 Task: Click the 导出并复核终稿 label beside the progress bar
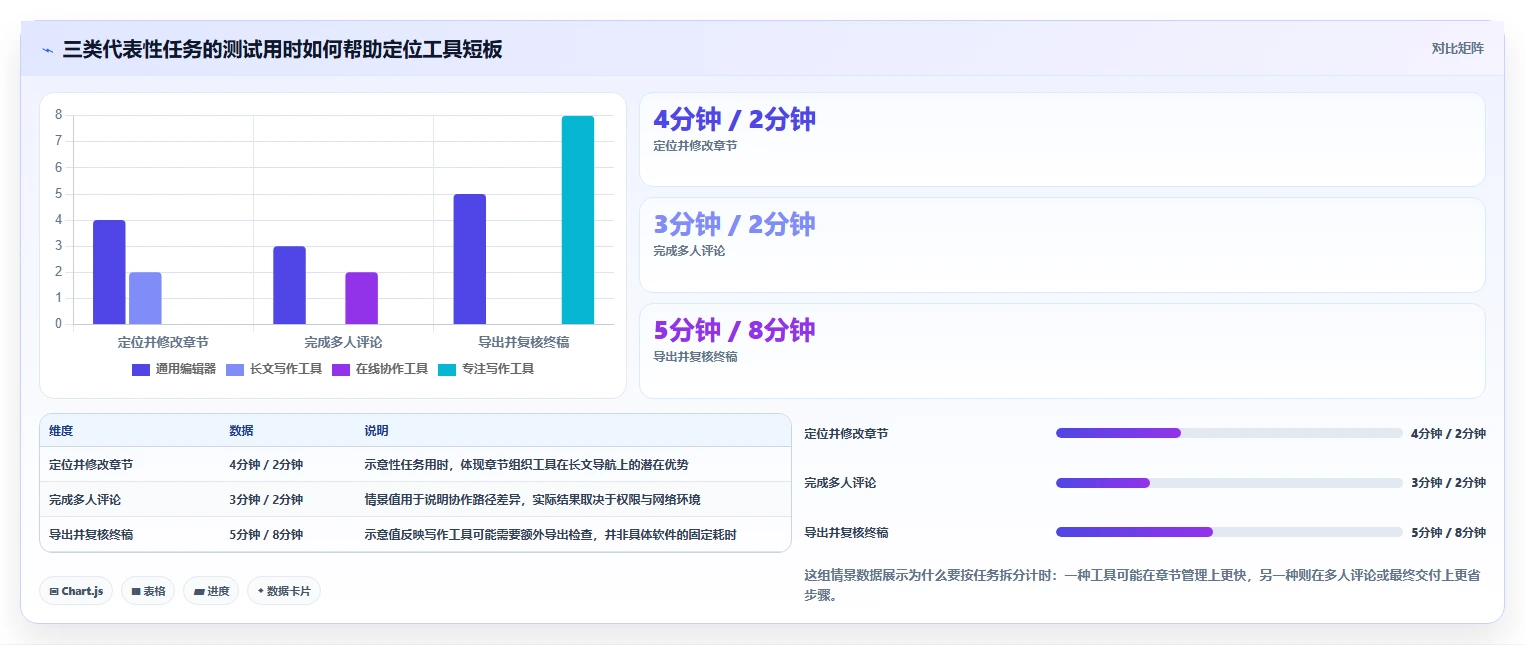(846, 532)
